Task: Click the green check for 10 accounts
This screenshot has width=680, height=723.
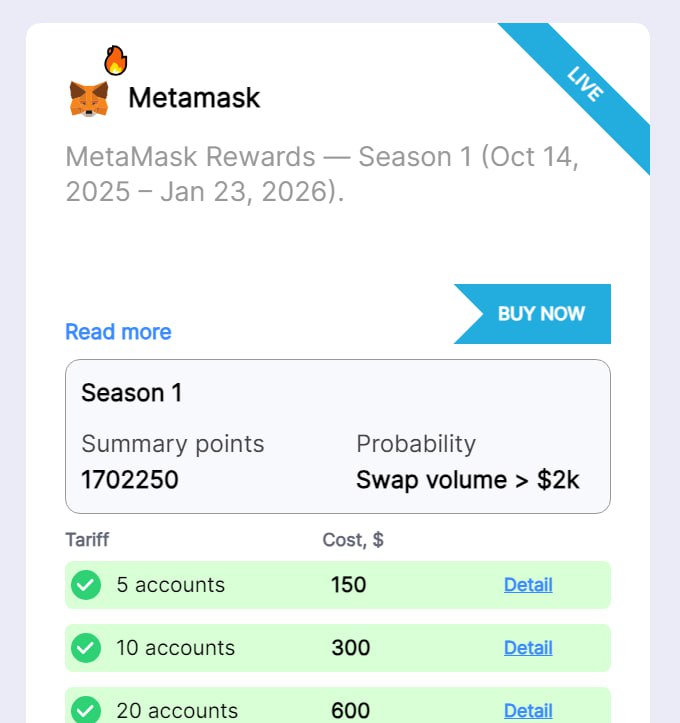Action: click(87, 648)
